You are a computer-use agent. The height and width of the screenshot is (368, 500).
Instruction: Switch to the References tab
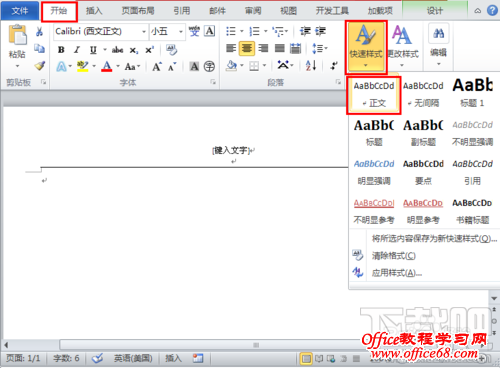click(182, 11)
